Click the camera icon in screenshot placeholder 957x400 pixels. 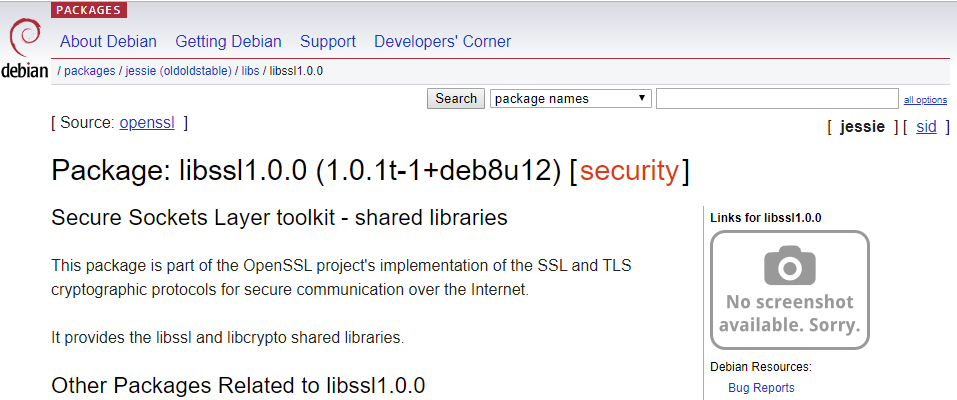[790, 264]
